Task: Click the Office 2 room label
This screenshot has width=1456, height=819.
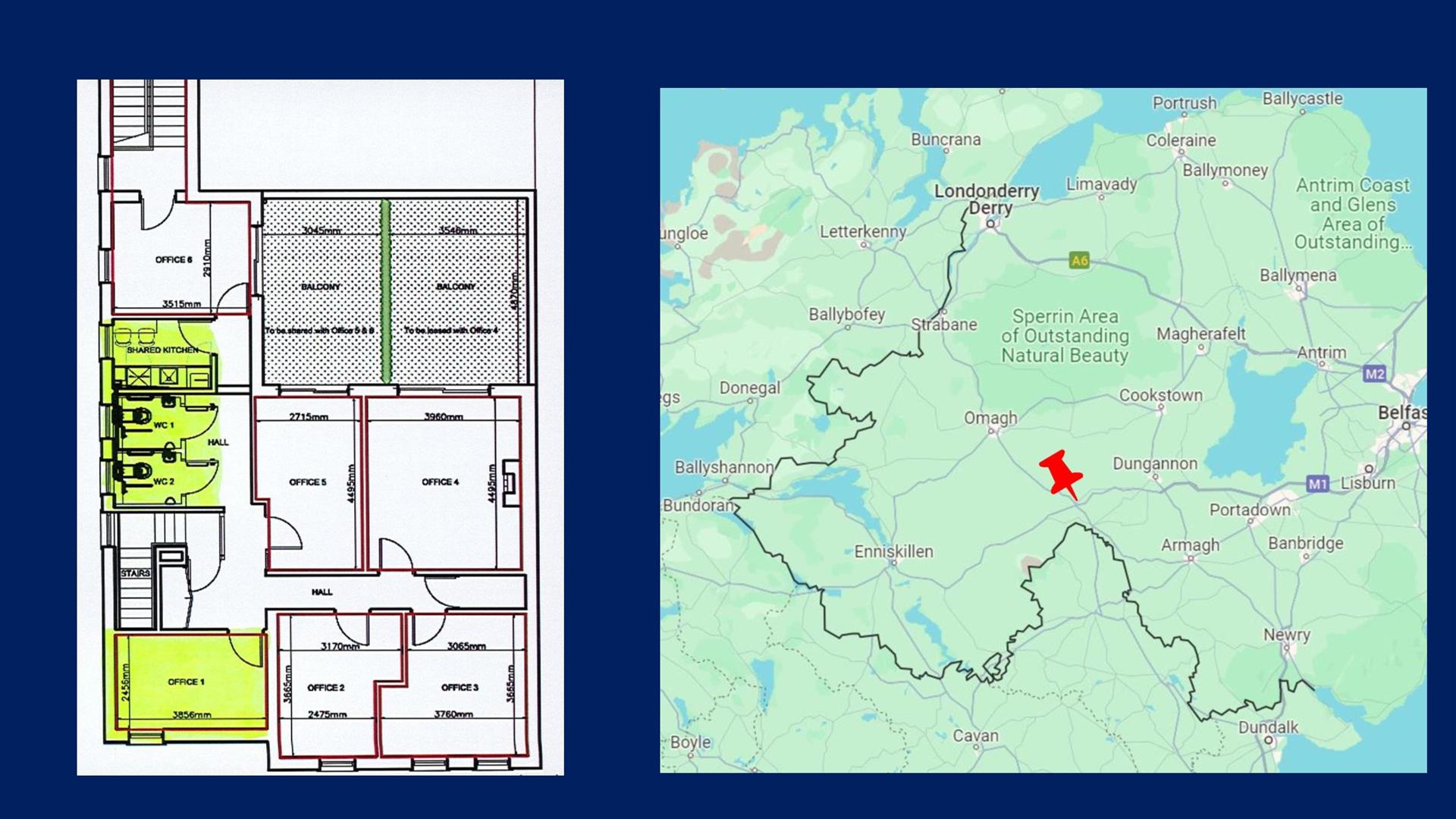Action: [x=325, y=688]
